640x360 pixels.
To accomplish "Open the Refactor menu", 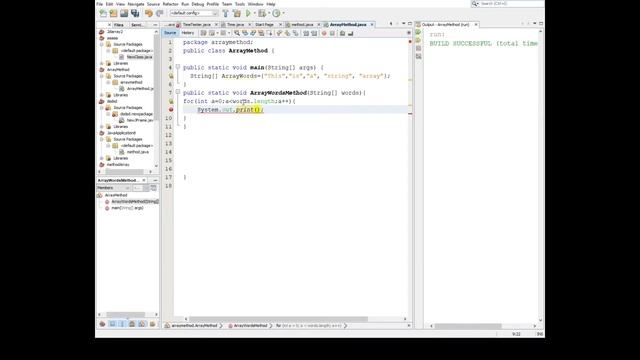I will 171,4.
